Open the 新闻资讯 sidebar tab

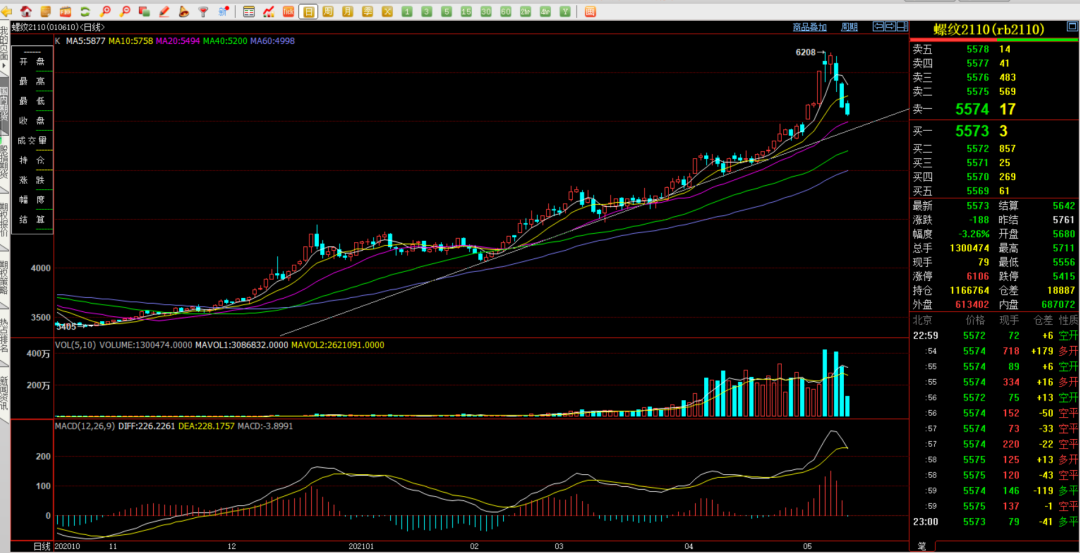(x=4, y=395)
